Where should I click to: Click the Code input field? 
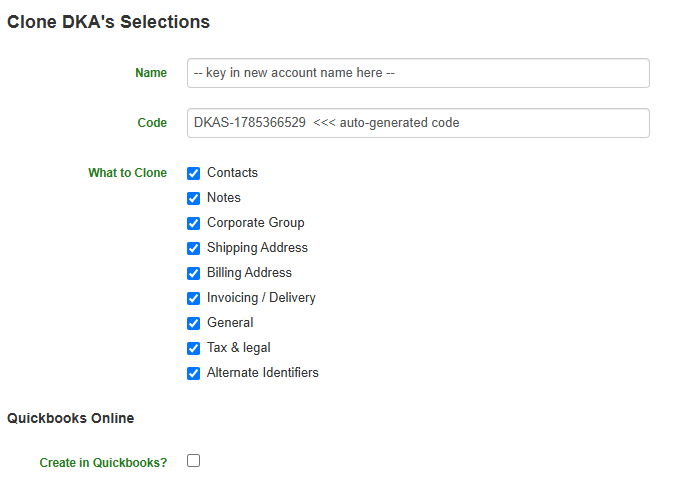click(x=418, y=123)
